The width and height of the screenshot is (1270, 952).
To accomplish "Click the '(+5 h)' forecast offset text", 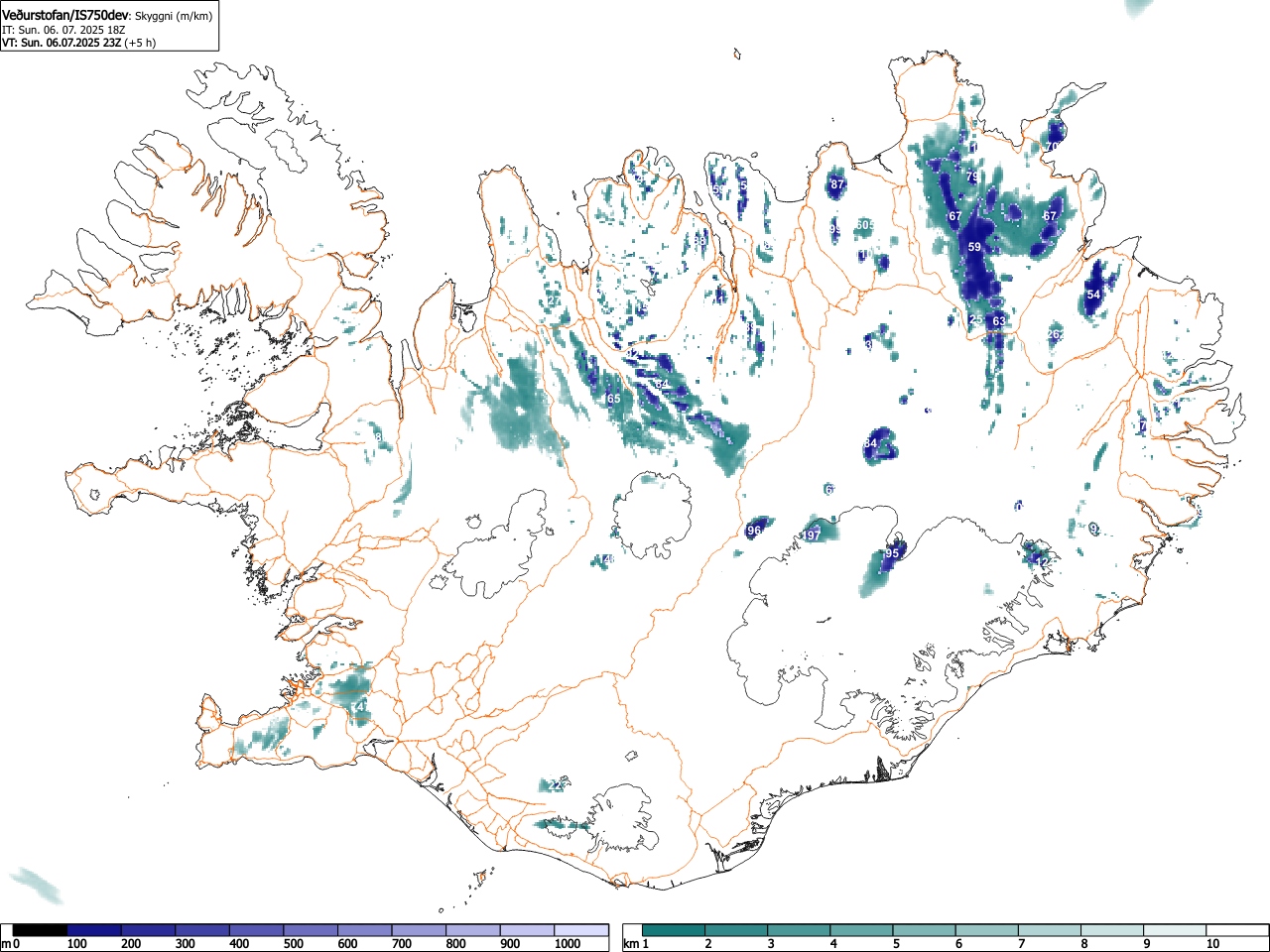I will [140, 43].
